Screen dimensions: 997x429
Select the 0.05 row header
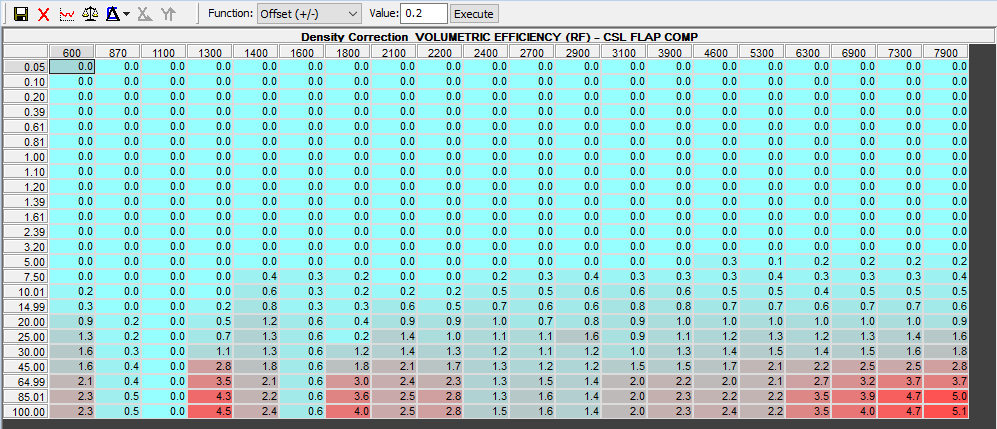26,66
